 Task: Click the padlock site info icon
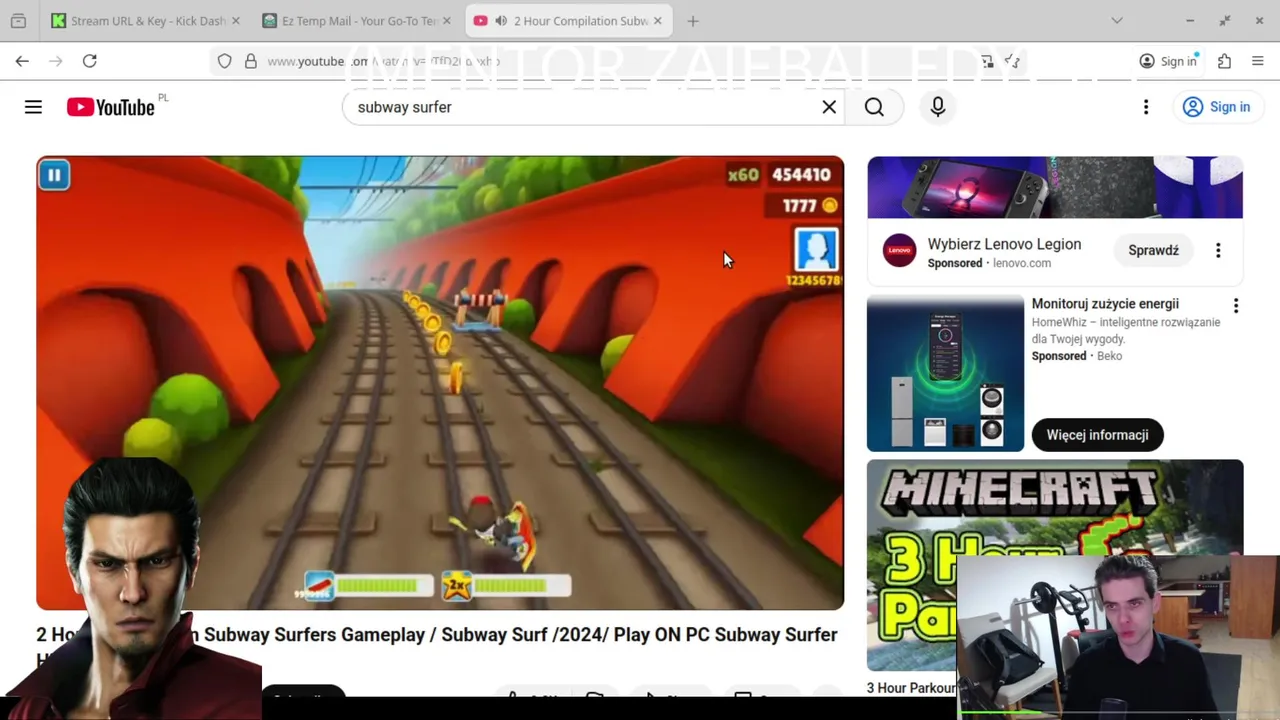coord(250,61)
